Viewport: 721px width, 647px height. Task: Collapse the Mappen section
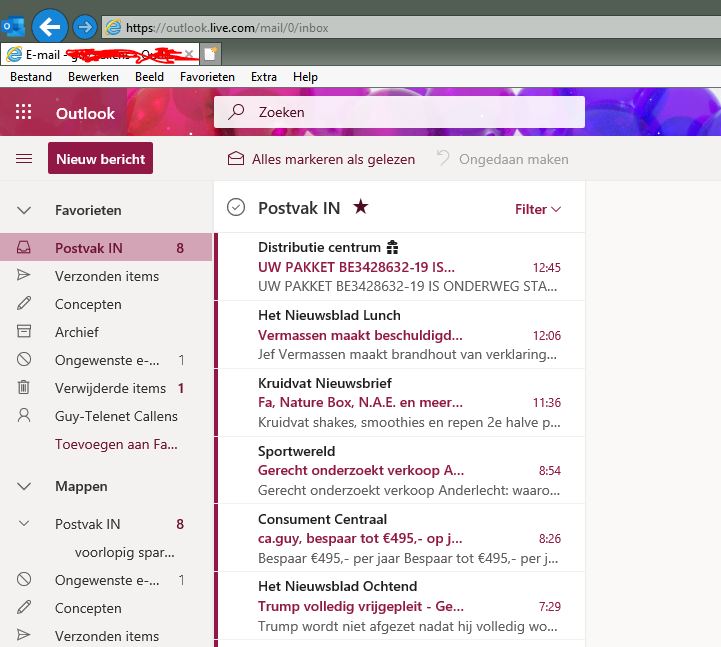click(24, 487)
